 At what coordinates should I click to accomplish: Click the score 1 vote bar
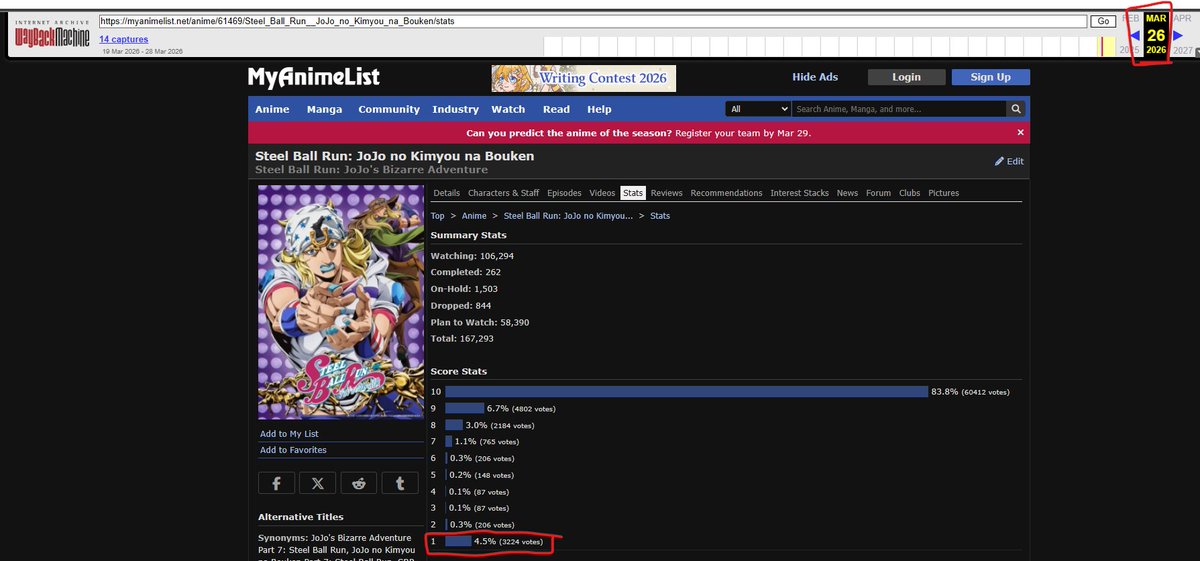point(458,541)
